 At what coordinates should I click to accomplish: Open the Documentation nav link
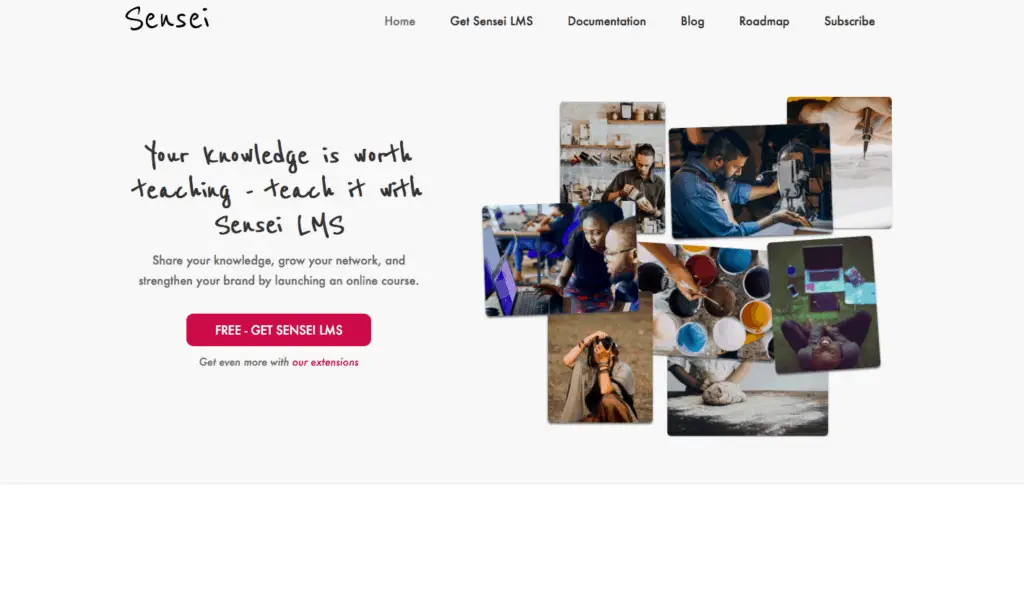(607, 21)
